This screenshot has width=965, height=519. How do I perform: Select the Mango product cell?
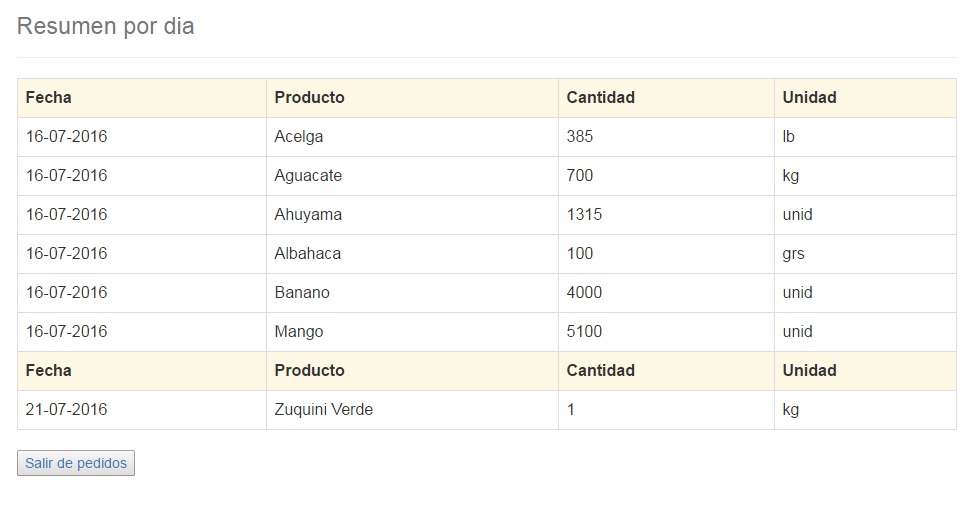tap(412, 332)
